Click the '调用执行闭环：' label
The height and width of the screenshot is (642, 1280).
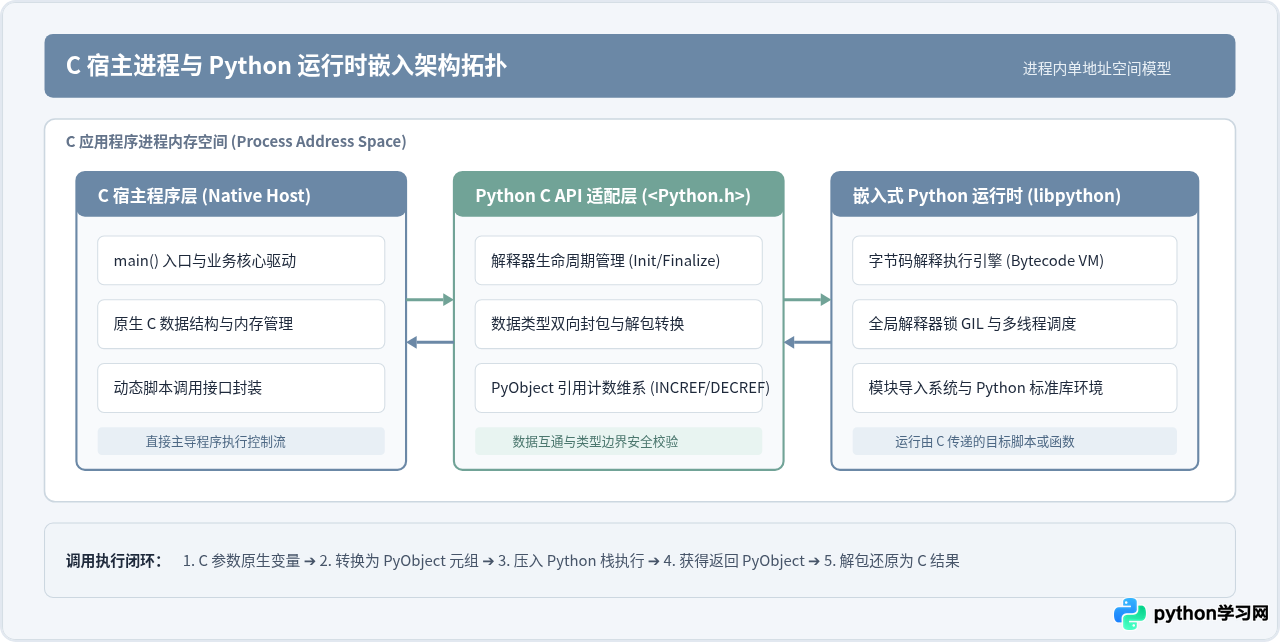pos(115,561)
